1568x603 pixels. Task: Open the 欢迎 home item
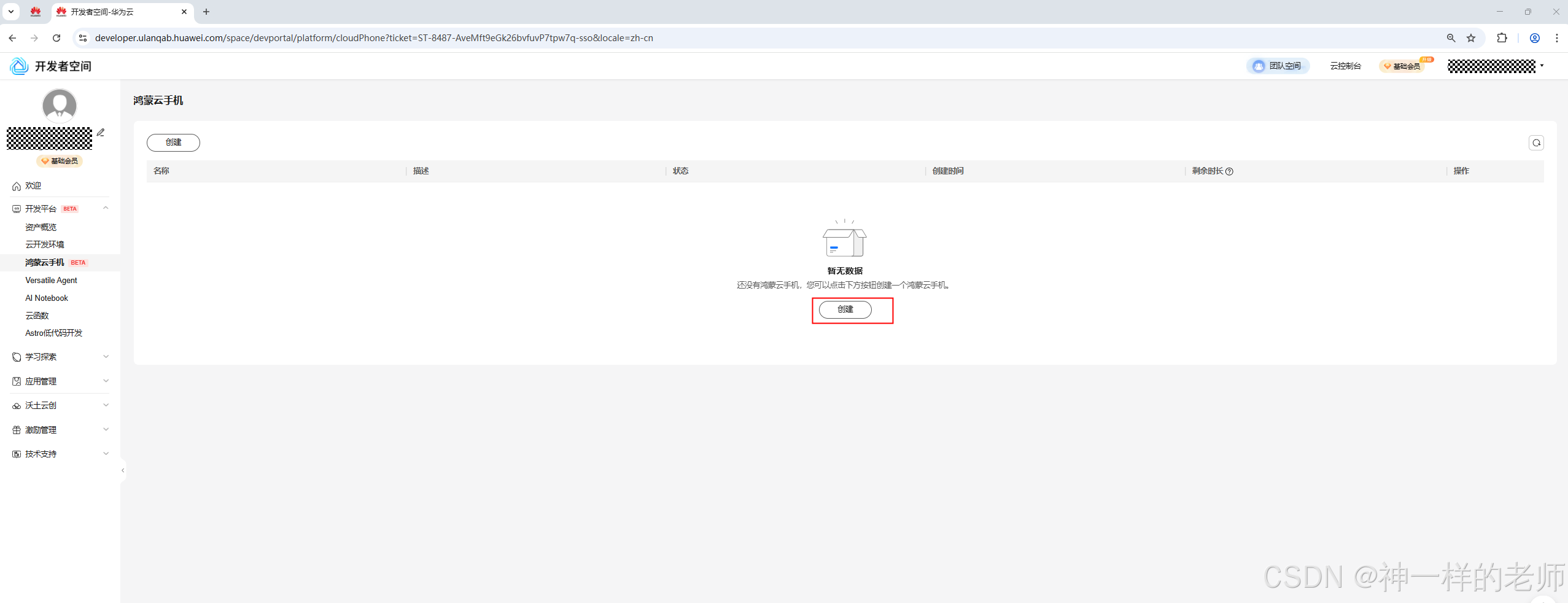[33, 185]
